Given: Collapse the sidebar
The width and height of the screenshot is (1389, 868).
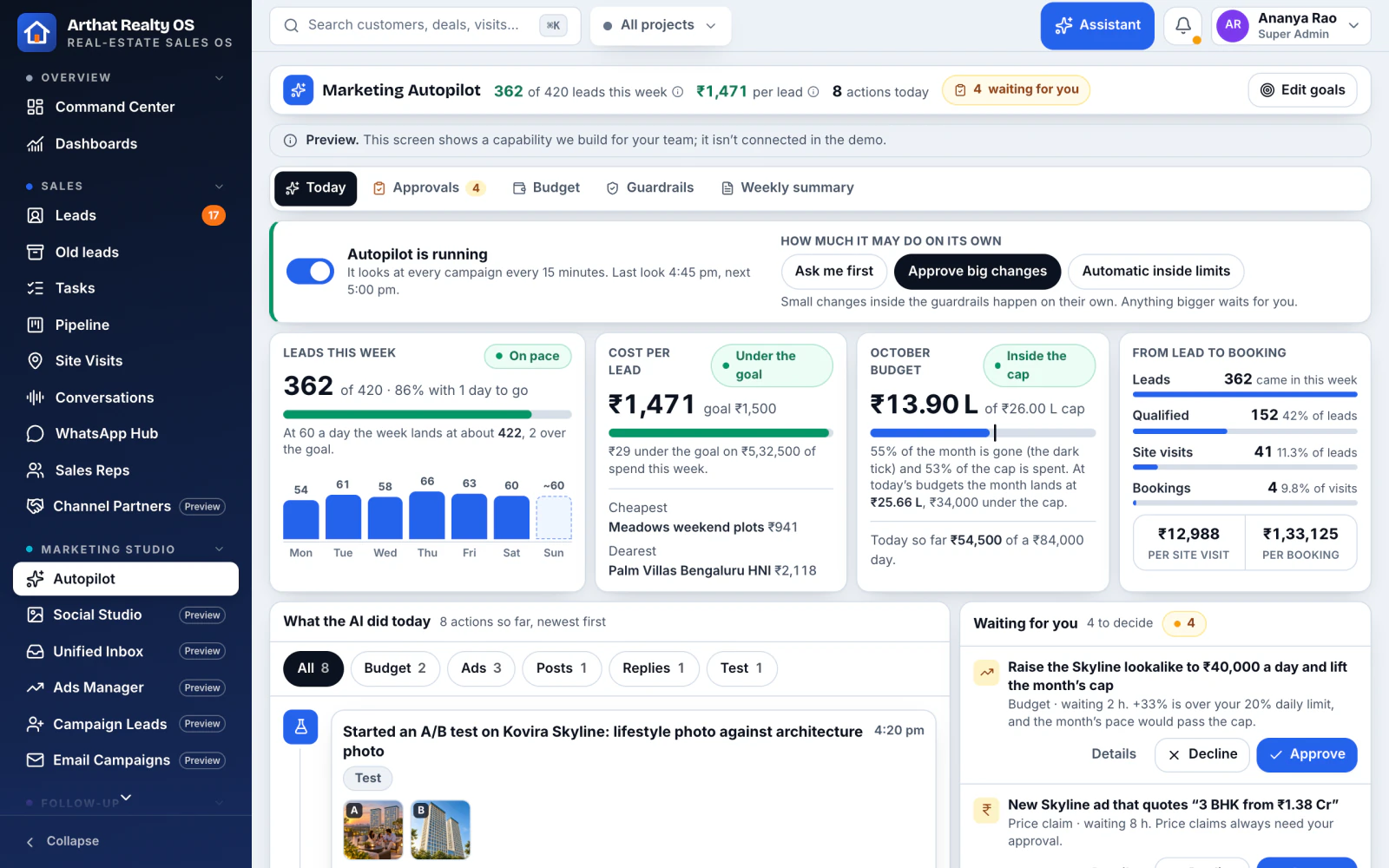Looking at the screenshot, I should [x=63, y=841].
